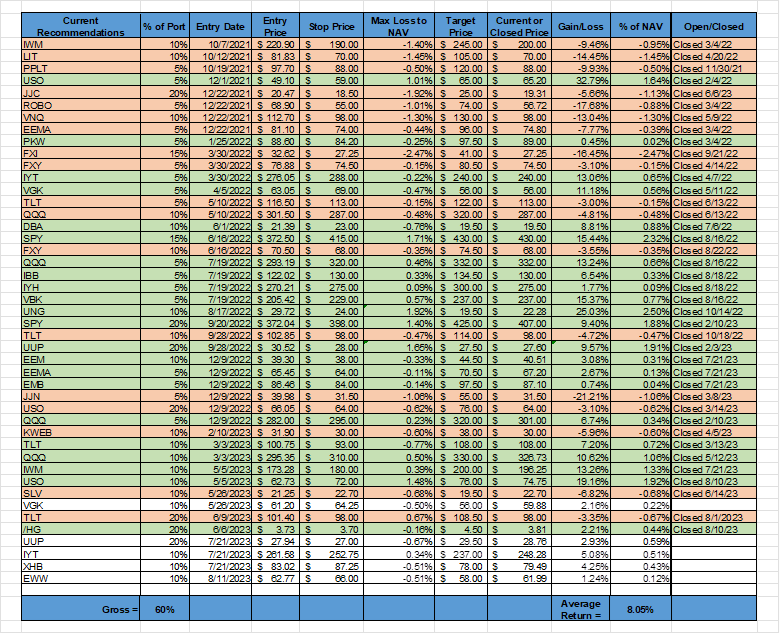Select the '8.05%' average return cell
The width and height of the screenshot is (780, 634).
[641, 609]
